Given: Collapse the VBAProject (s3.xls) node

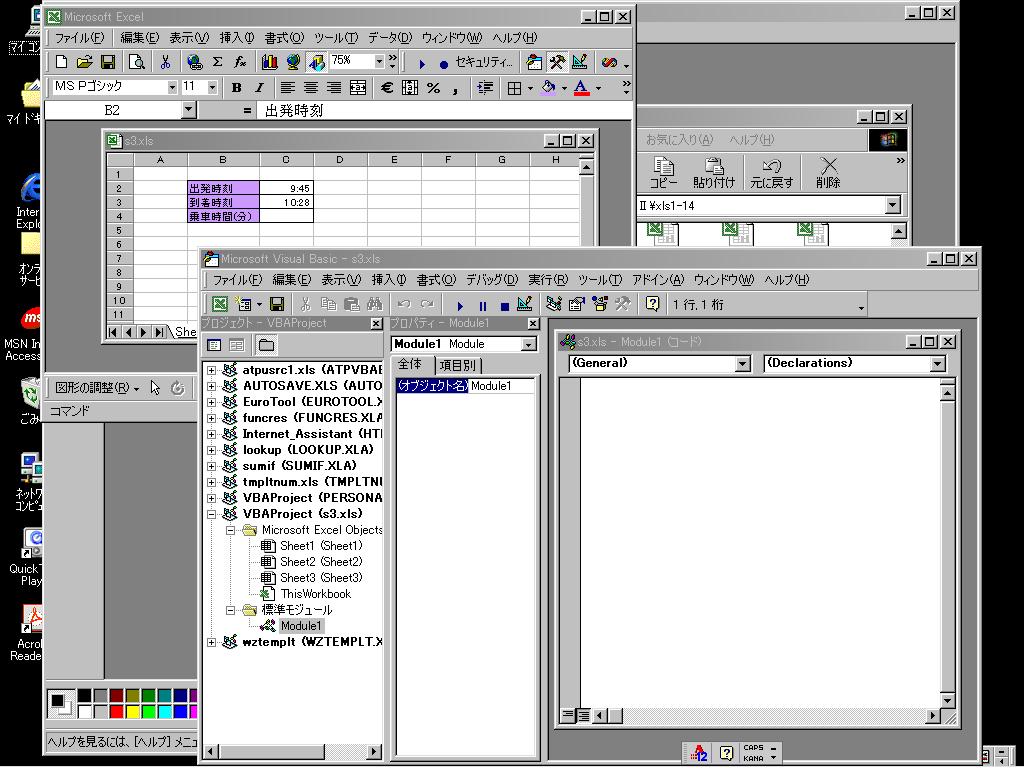Looking at the screenshot, I should pos(211,515).
